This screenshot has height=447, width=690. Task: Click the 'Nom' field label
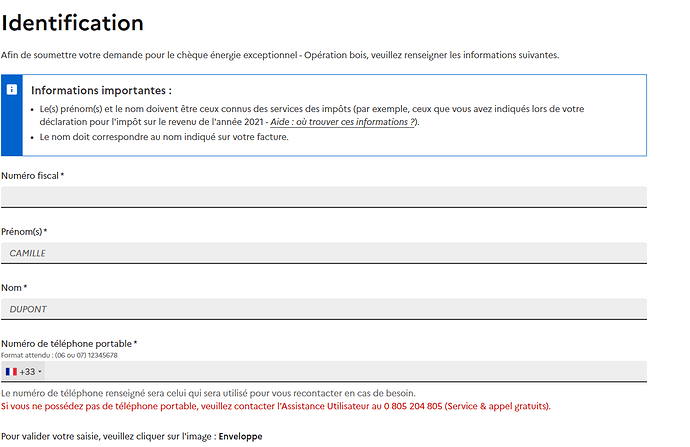tap(14, 288)
